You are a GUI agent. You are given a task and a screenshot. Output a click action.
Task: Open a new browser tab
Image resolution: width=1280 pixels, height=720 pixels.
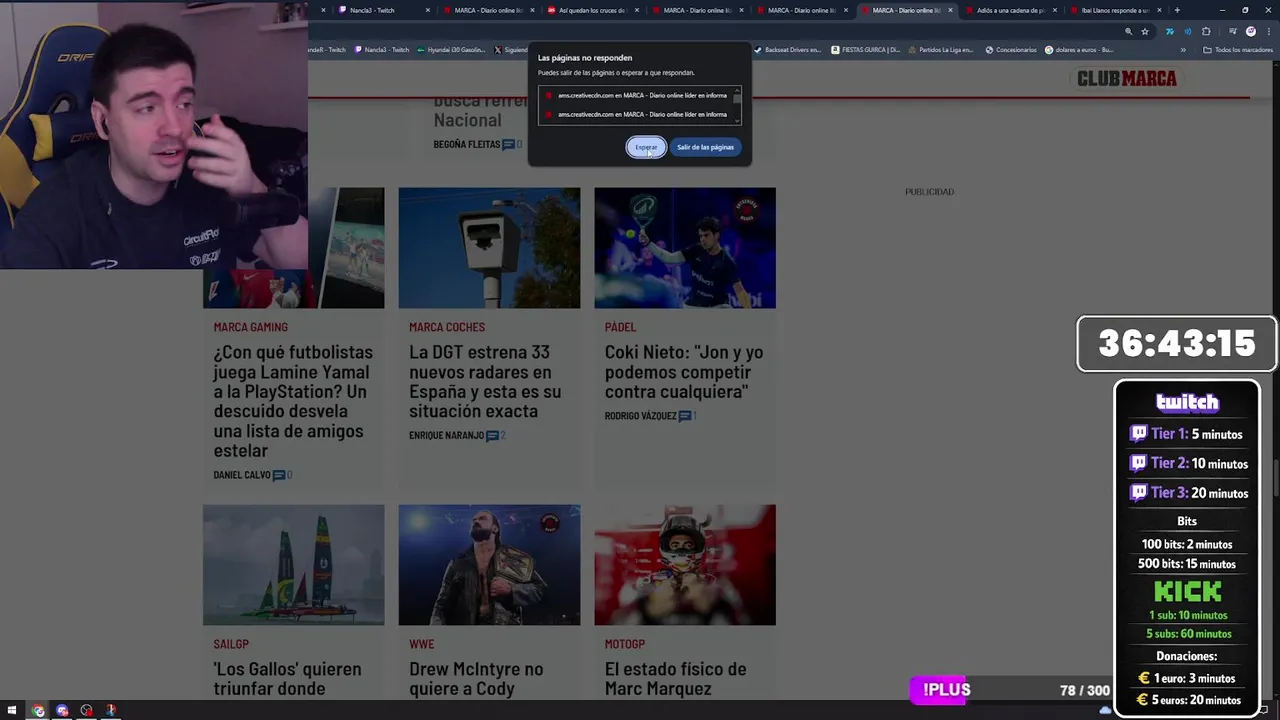click(x=1177, y=10)
